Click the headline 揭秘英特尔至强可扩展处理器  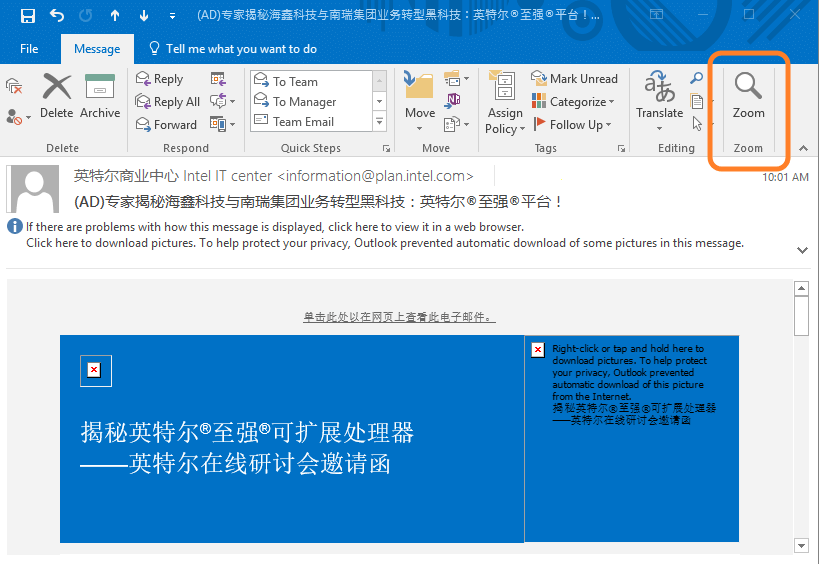247,432
